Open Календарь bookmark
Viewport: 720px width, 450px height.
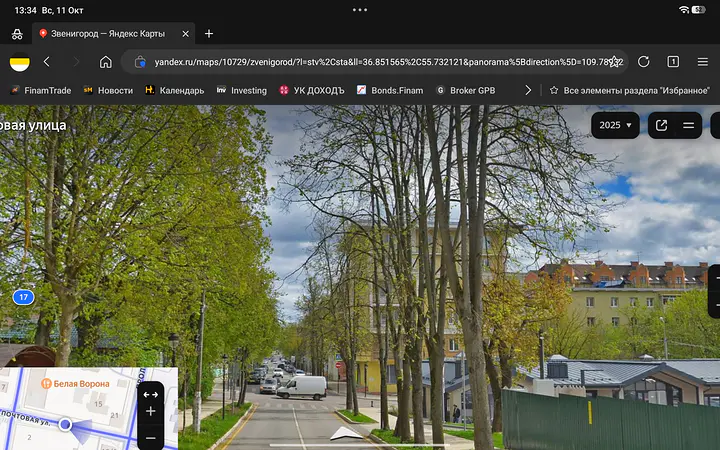pos(174,90)
